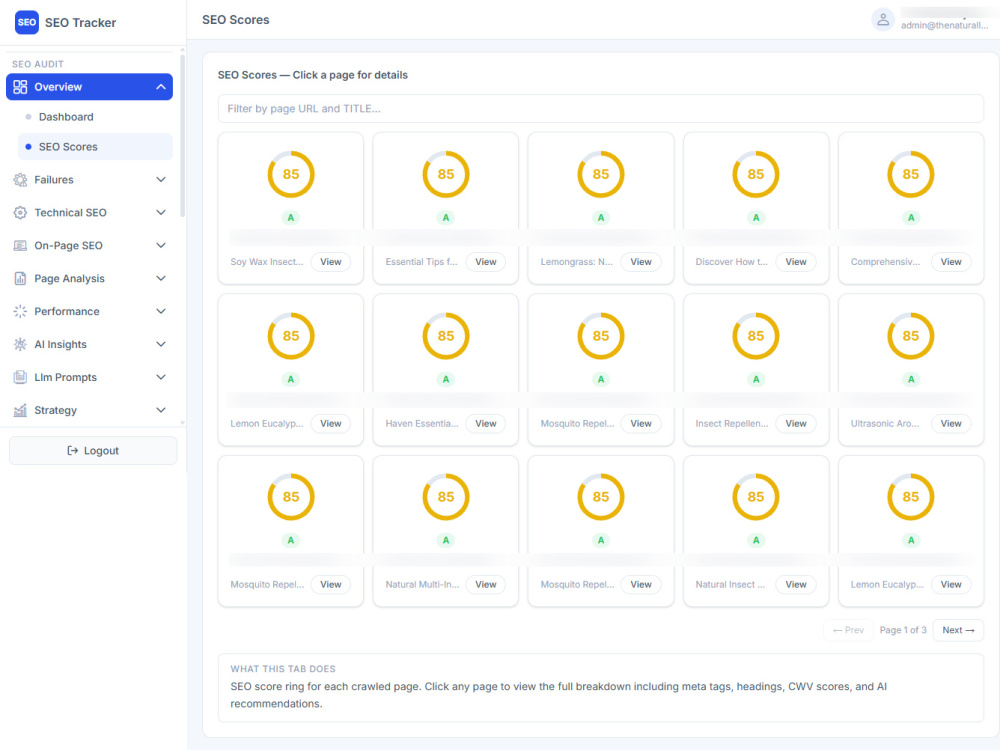This screenshot has height=750, width=1000.
Task: Click the AI Insights icon
Action: (x=20, y=344)
